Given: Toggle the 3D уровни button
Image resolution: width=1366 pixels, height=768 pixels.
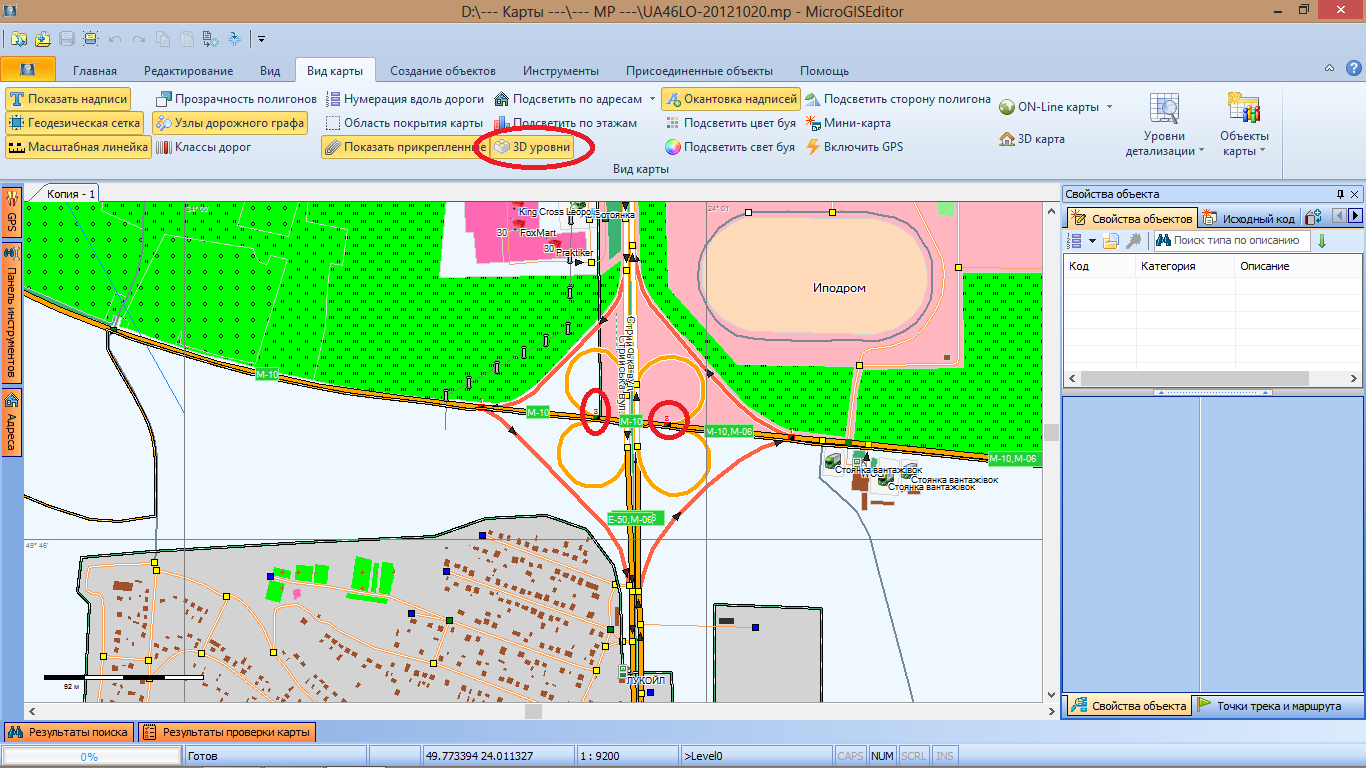Looking at the screenshot, I should (x=532, y=147).
